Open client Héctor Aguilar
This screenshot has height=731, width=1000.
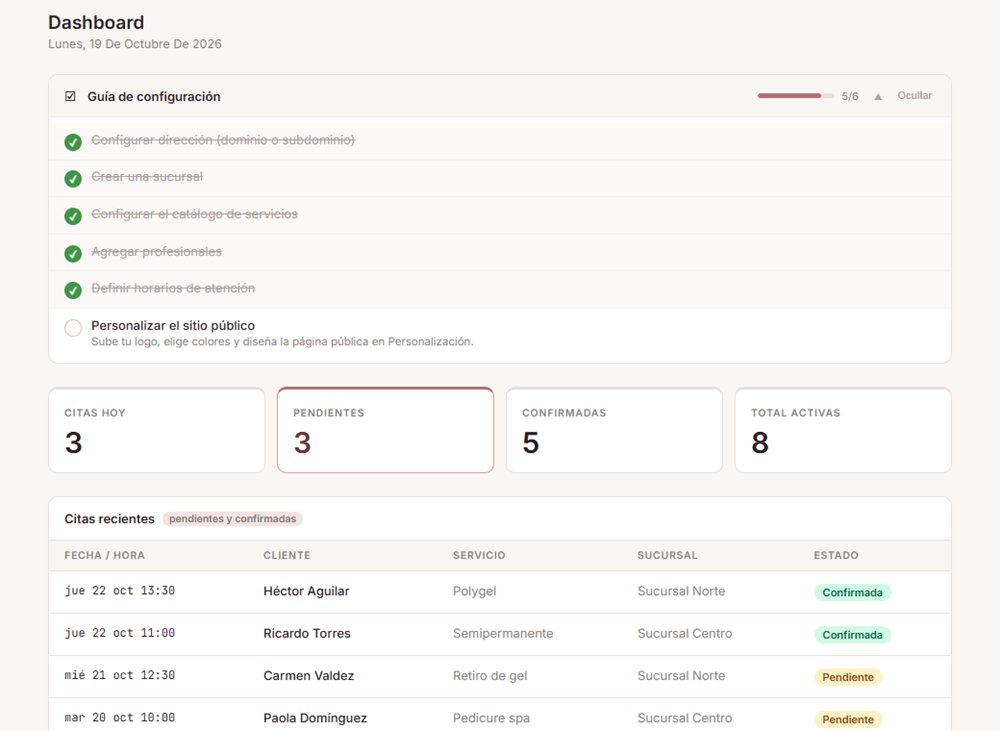306,591
